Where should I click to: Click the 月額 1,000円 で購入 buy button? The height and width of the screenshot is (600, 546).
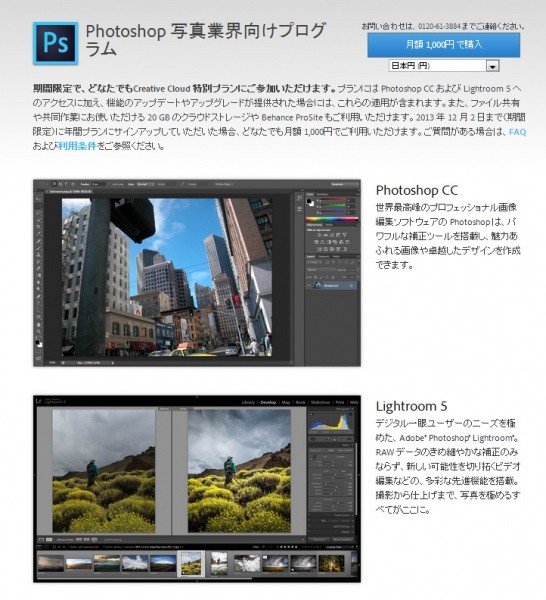pyautogui.click(x=443, y=45)
